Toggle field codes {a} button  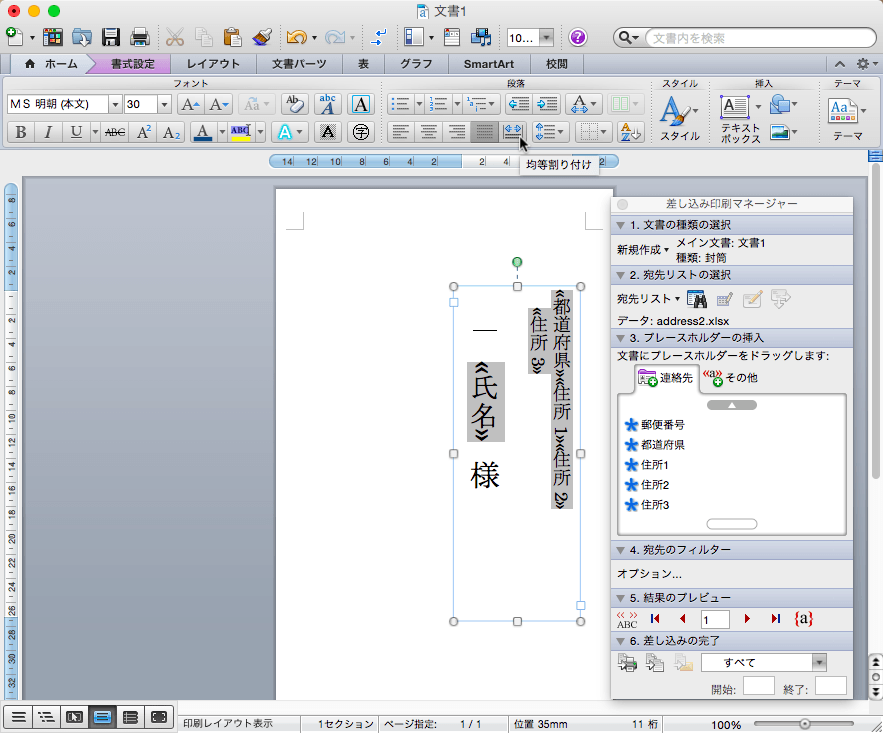click(x=803, y=619)
